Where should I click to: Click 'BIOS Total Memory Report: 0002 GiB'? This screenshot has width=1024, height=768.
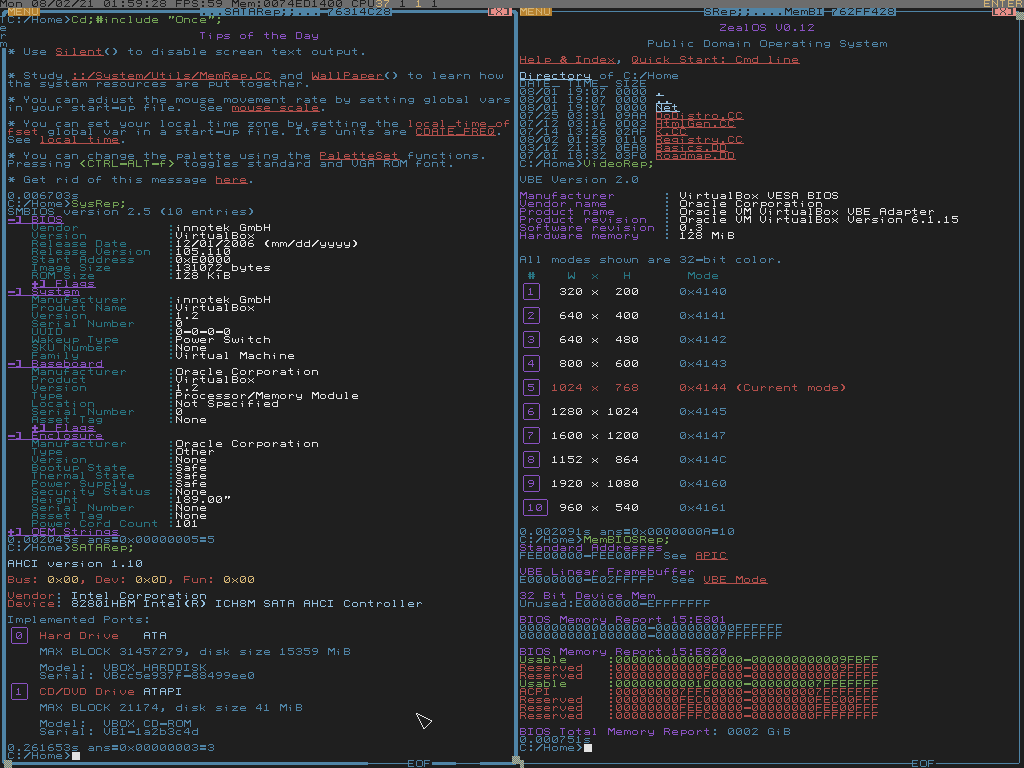coord(655,731)
